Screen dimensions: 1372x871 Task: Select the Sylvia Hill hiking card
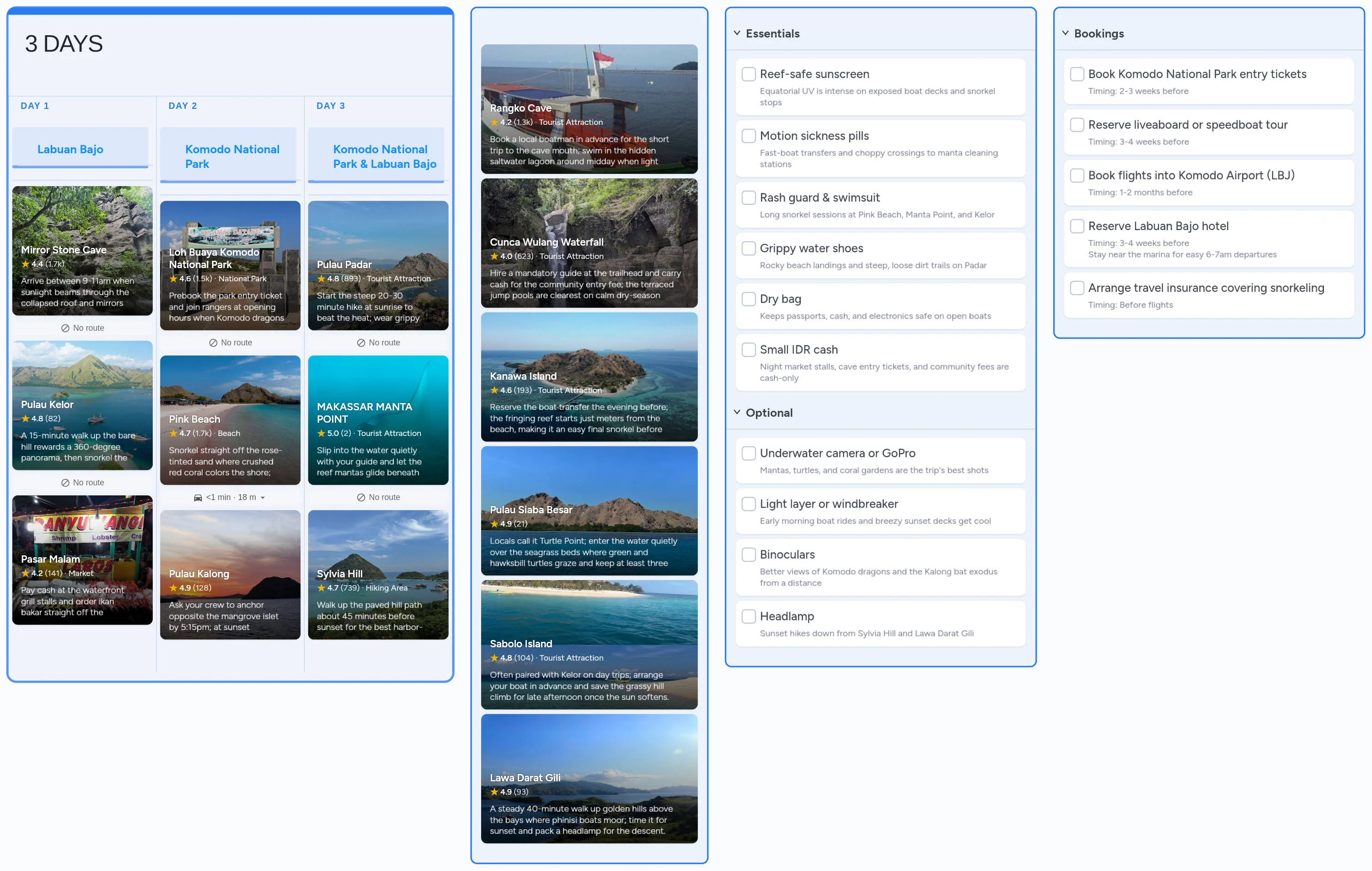tap(378, 575)
